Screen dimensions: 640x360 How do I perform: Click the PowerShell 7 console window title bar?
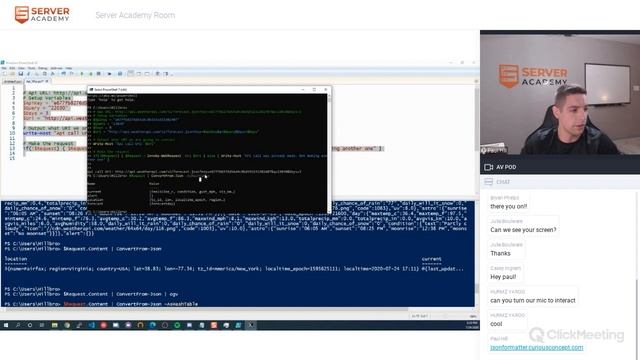click(x=208, y=89)
